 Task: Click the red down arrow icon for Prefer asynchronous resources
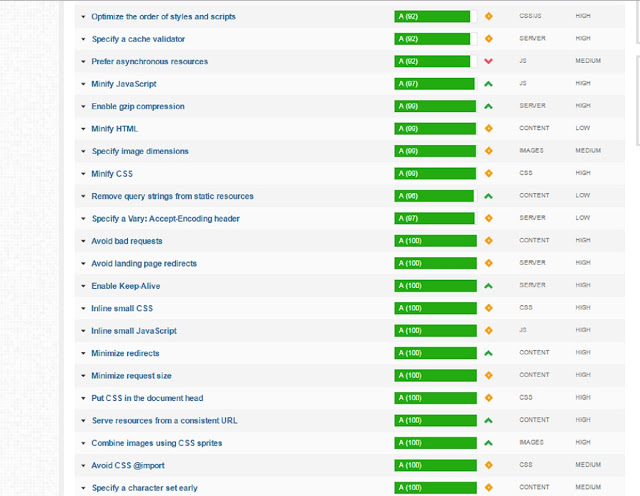coord(488,61)
